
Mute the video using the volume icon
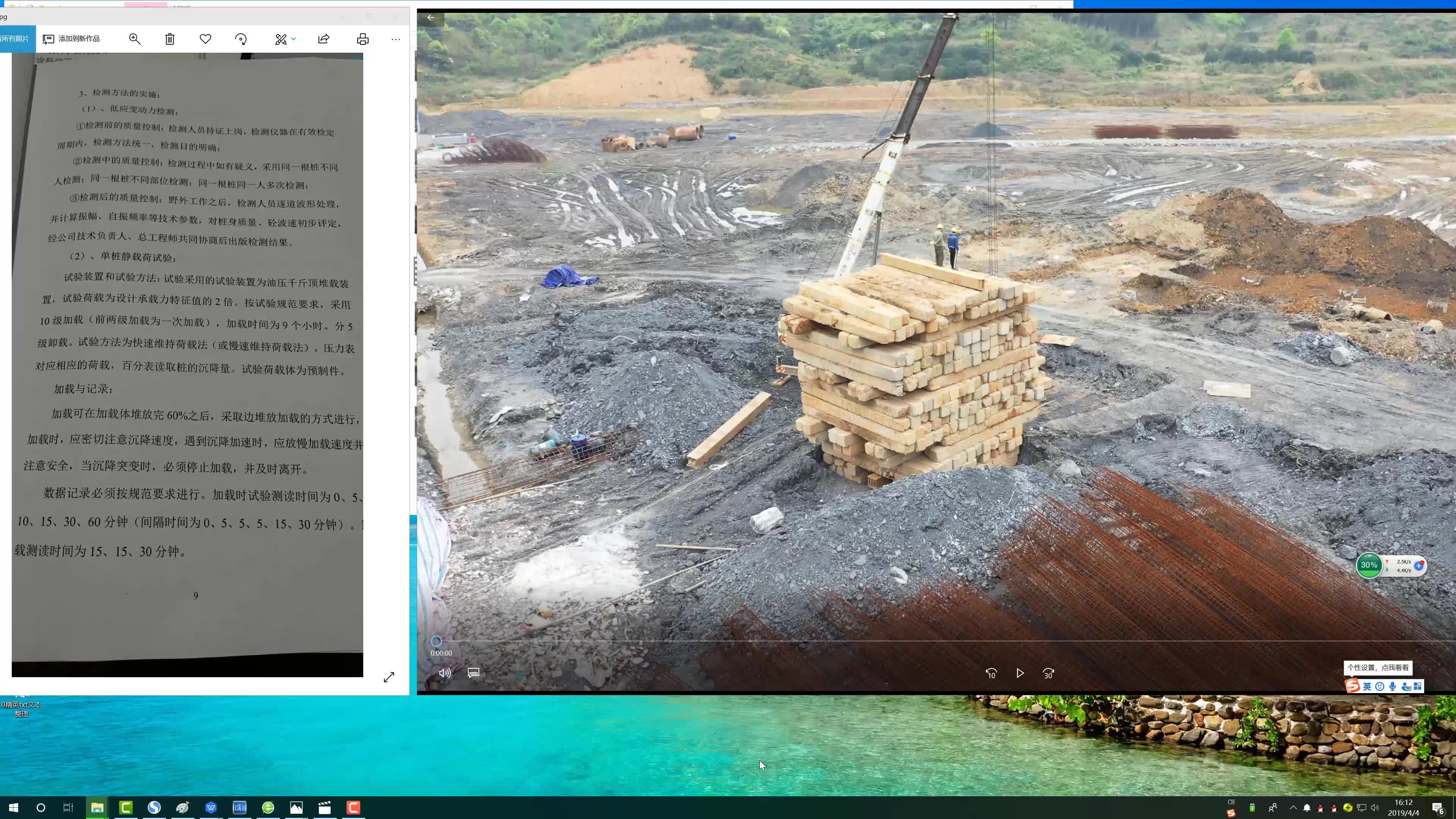[445, 673]
